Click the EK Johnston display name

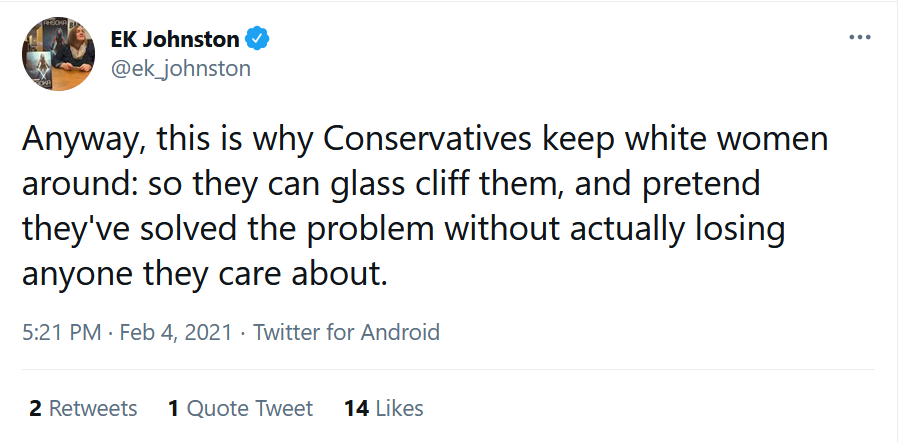coord(174,40)
